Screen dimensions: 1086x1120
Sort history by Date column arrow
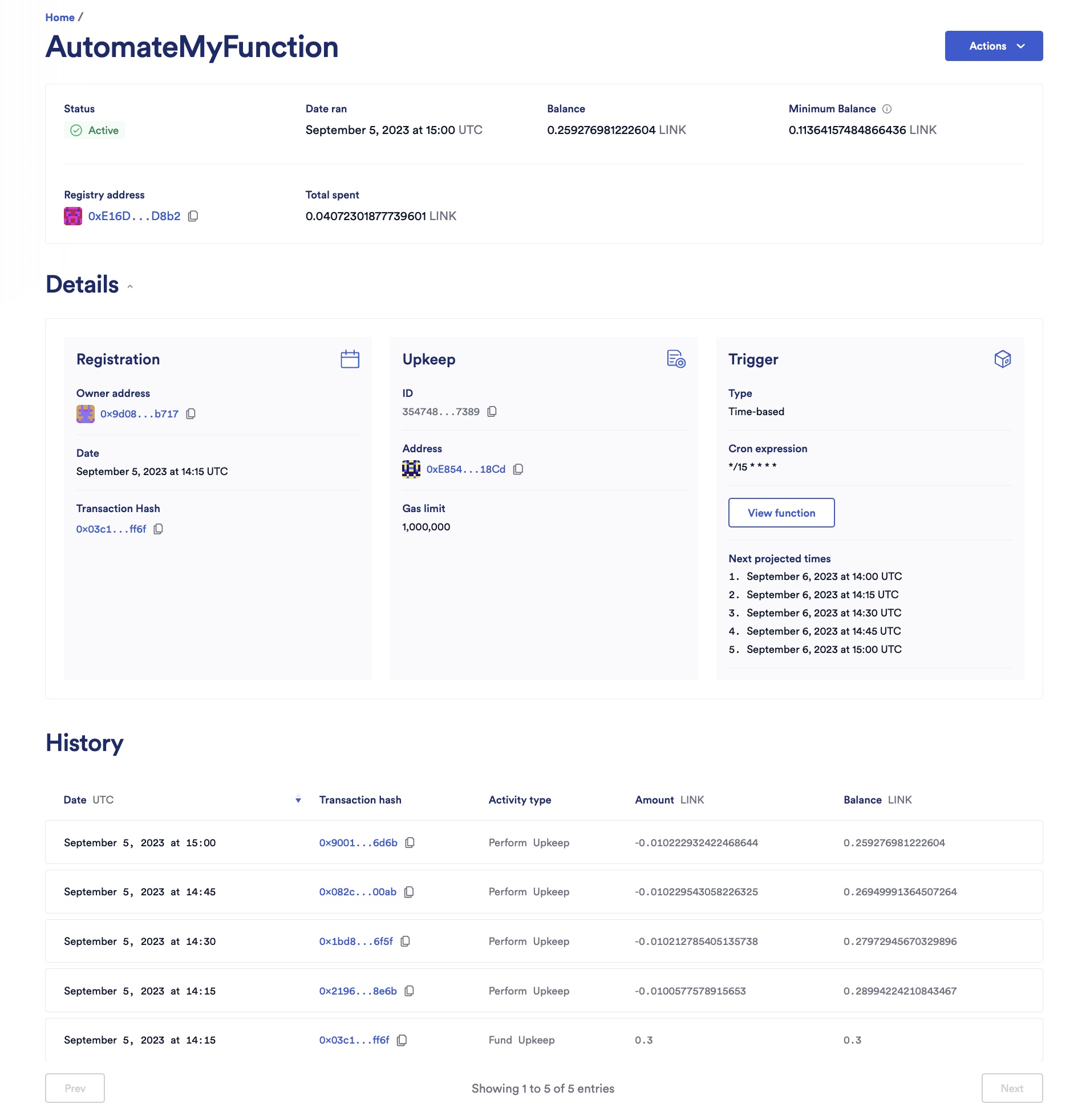pos(298,800)
